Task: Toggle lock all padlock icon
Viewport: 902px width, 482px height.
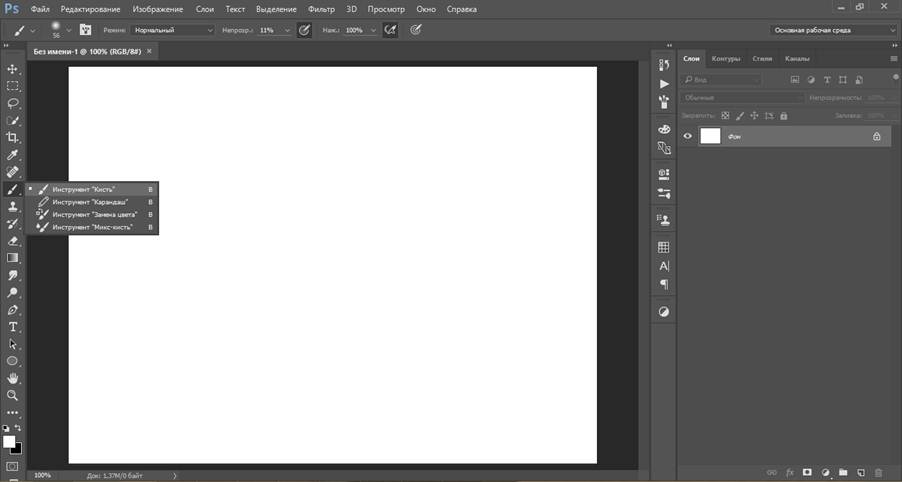Action: pyautogui.click(x=783, y=116)
